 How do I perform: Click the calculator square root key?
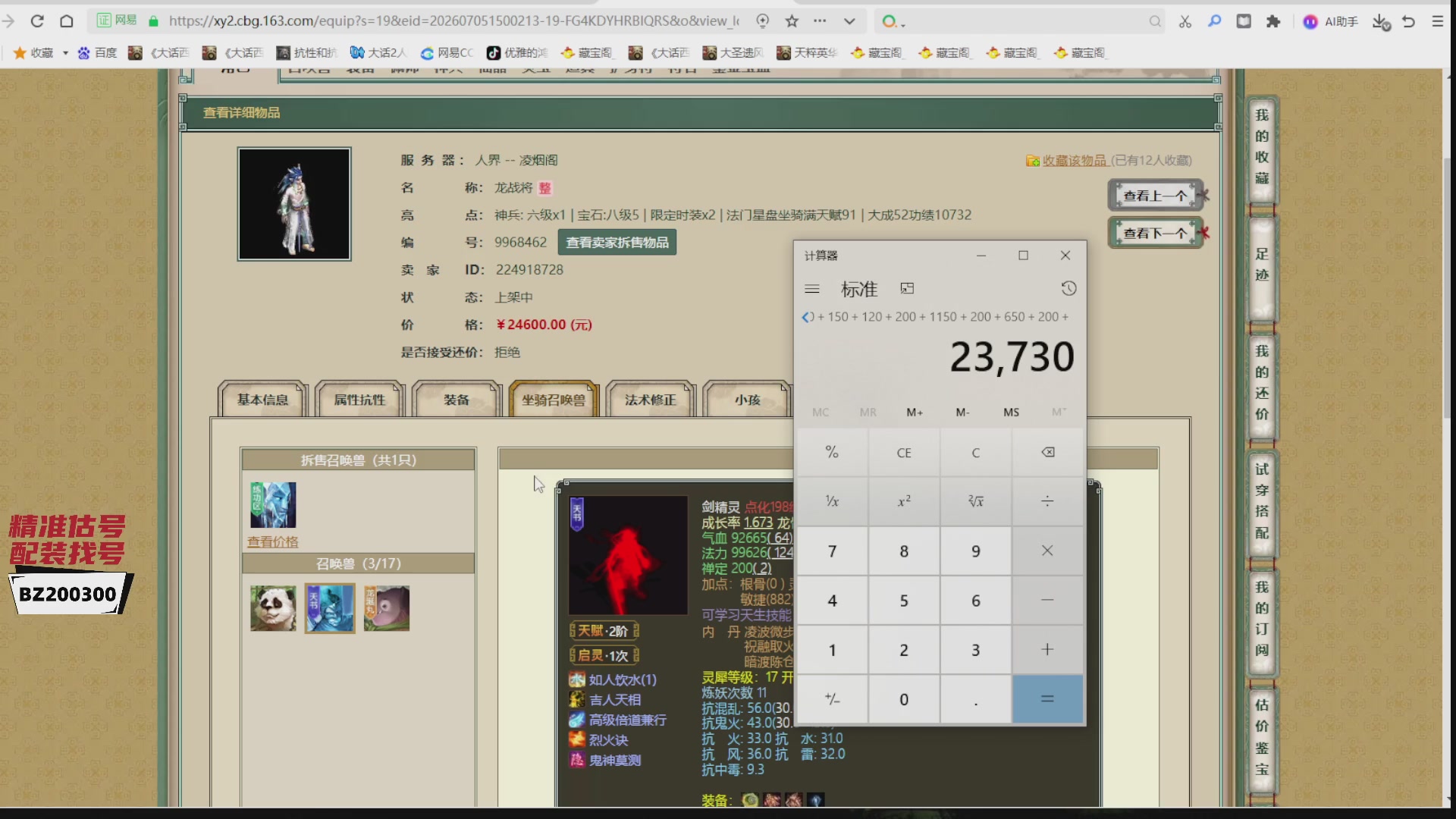point(975,501)
